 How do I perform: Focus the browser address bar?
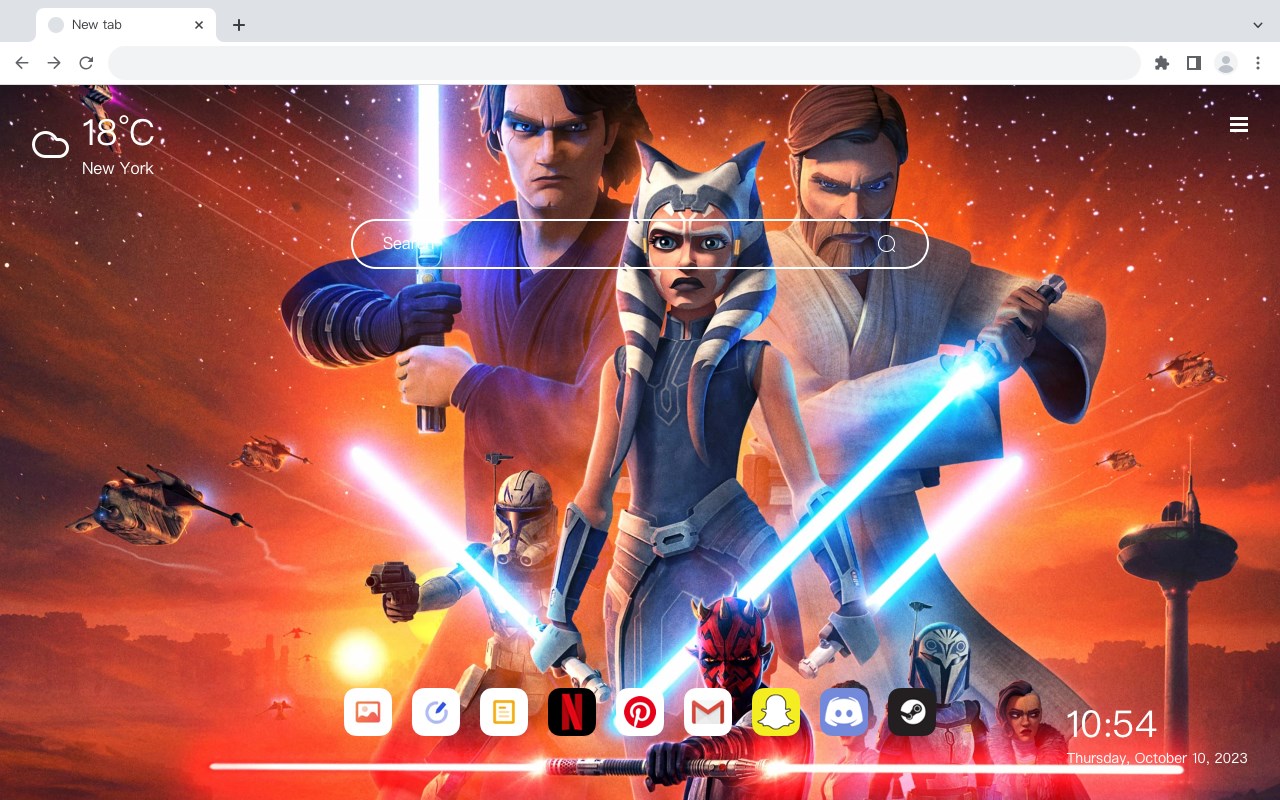click(624, 63)
